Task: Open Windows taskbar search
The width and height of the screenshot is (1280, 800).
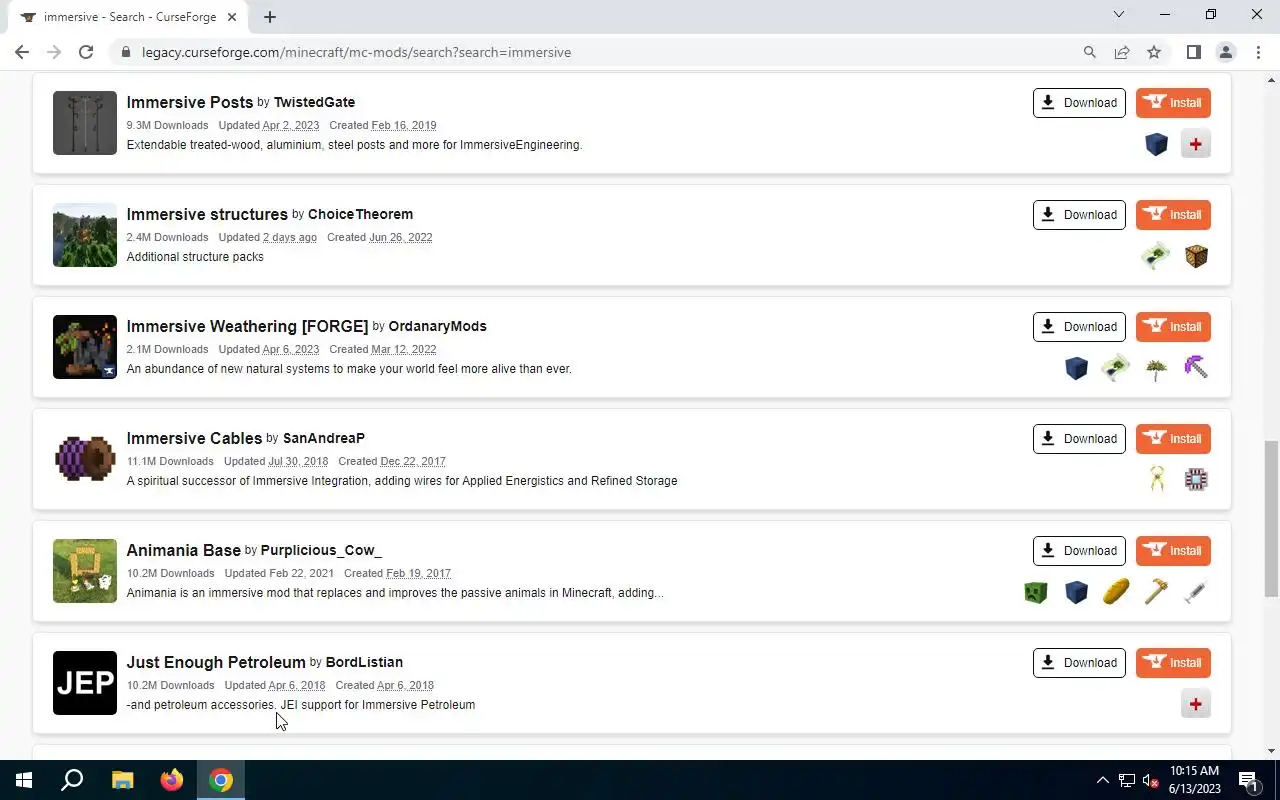Action: pos(72,780)
